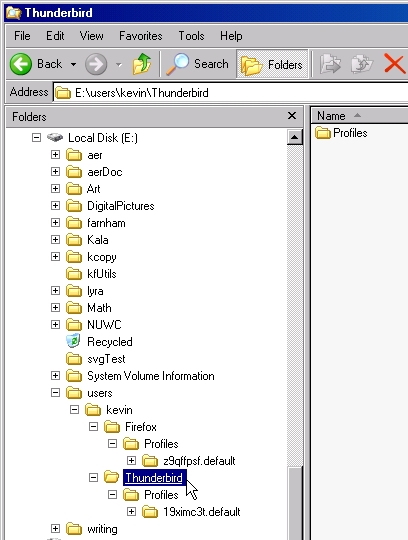Go up one folder level icon
408x540 pixels.
[142, 64]
